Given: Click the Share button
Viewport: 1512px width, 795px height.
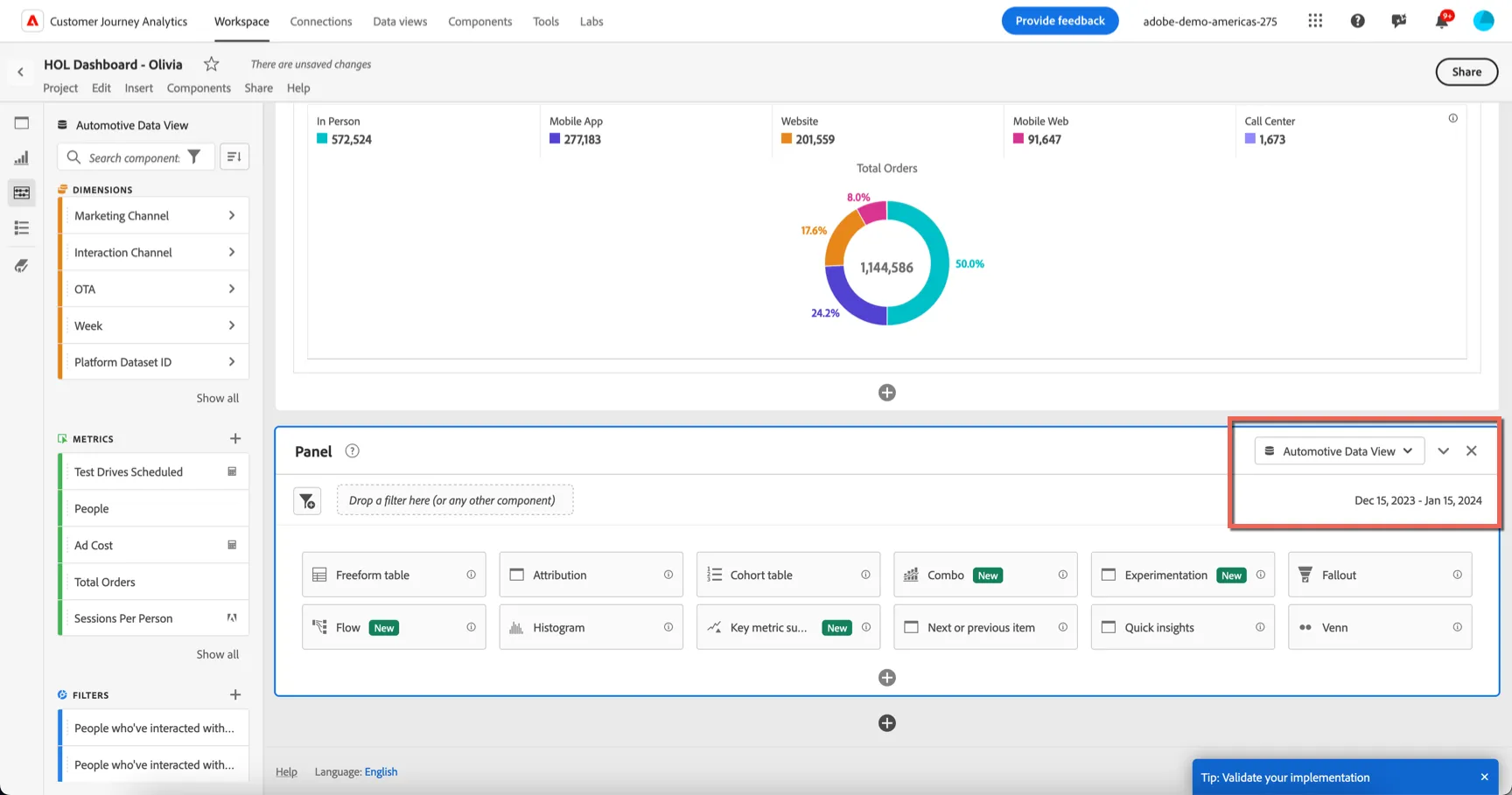Looking at the screenshot, I should coord(1466,72).
